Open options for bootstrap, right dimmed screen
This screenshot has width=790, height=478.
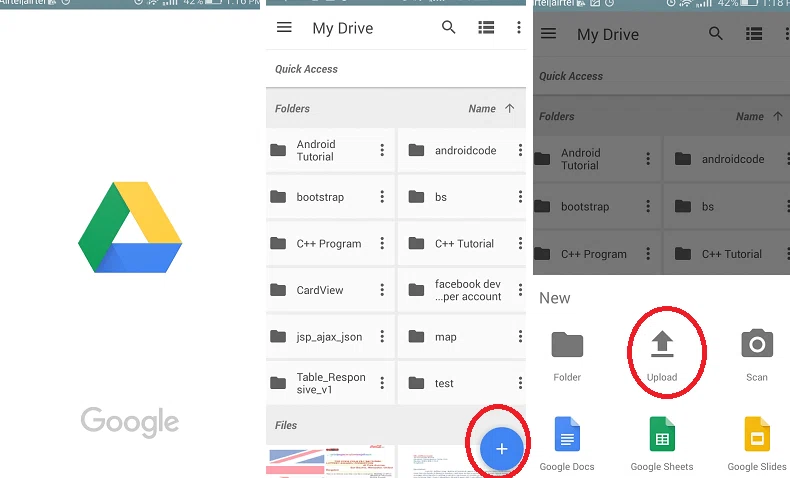(x=648, y=207)
